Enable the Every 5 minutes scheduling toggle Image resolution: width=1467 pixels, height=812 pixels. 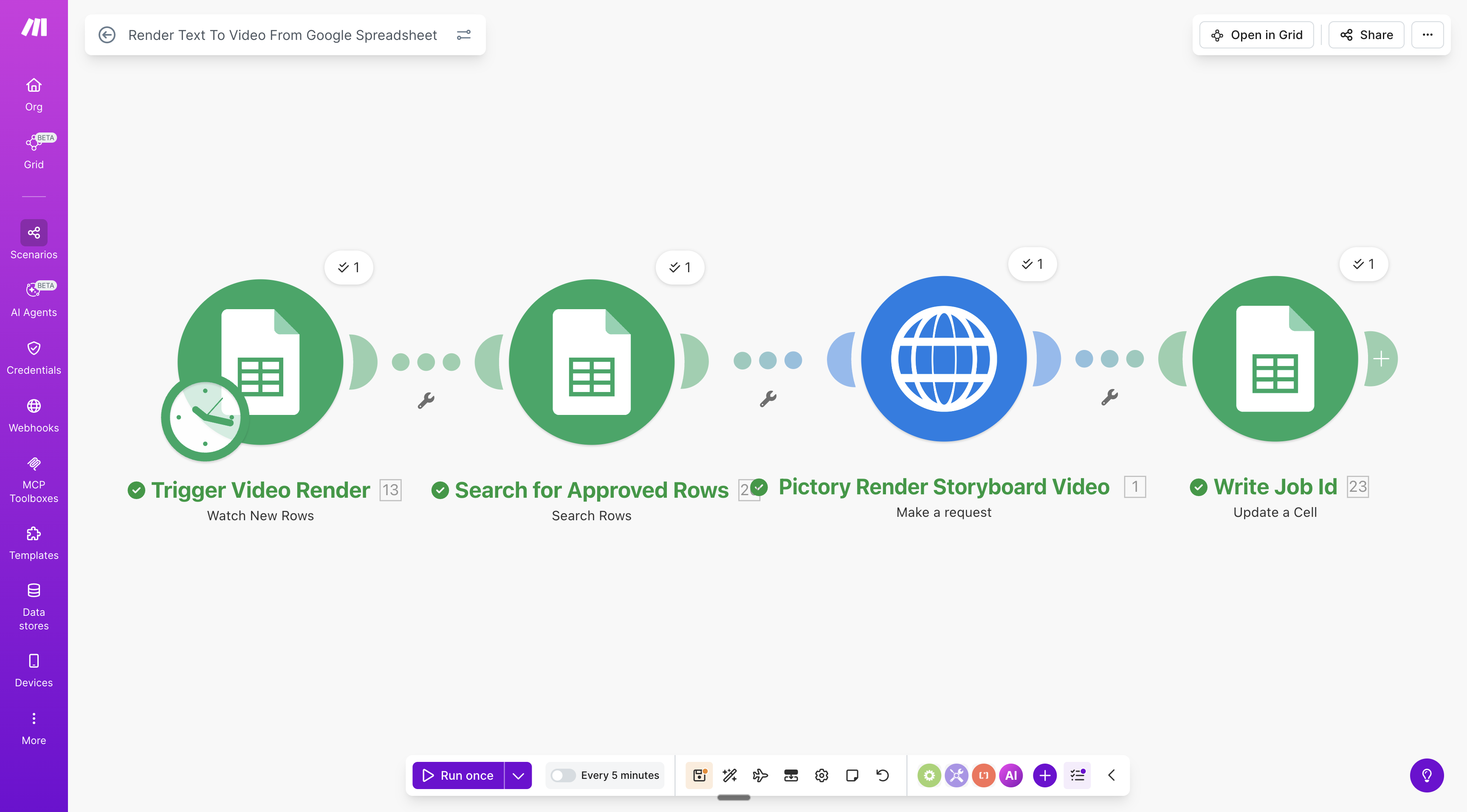coord(563,775)
